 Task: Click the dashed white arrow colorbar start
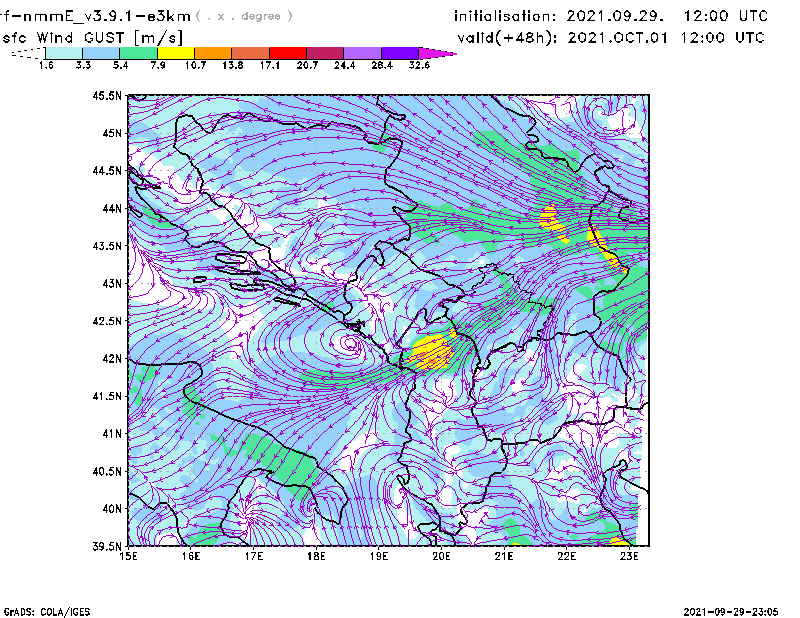(x=28, y=53)
